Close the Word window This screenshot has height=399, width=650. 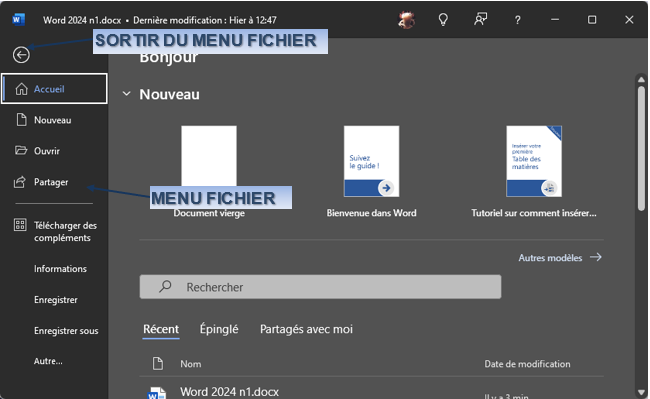[x=629, y=19]
